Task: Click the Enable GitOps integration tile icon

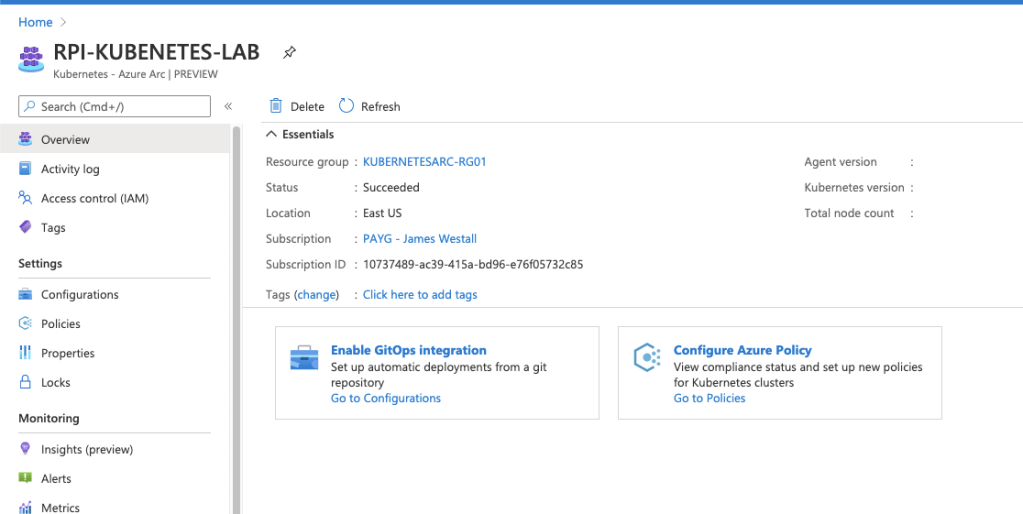Action: (304, 358)
